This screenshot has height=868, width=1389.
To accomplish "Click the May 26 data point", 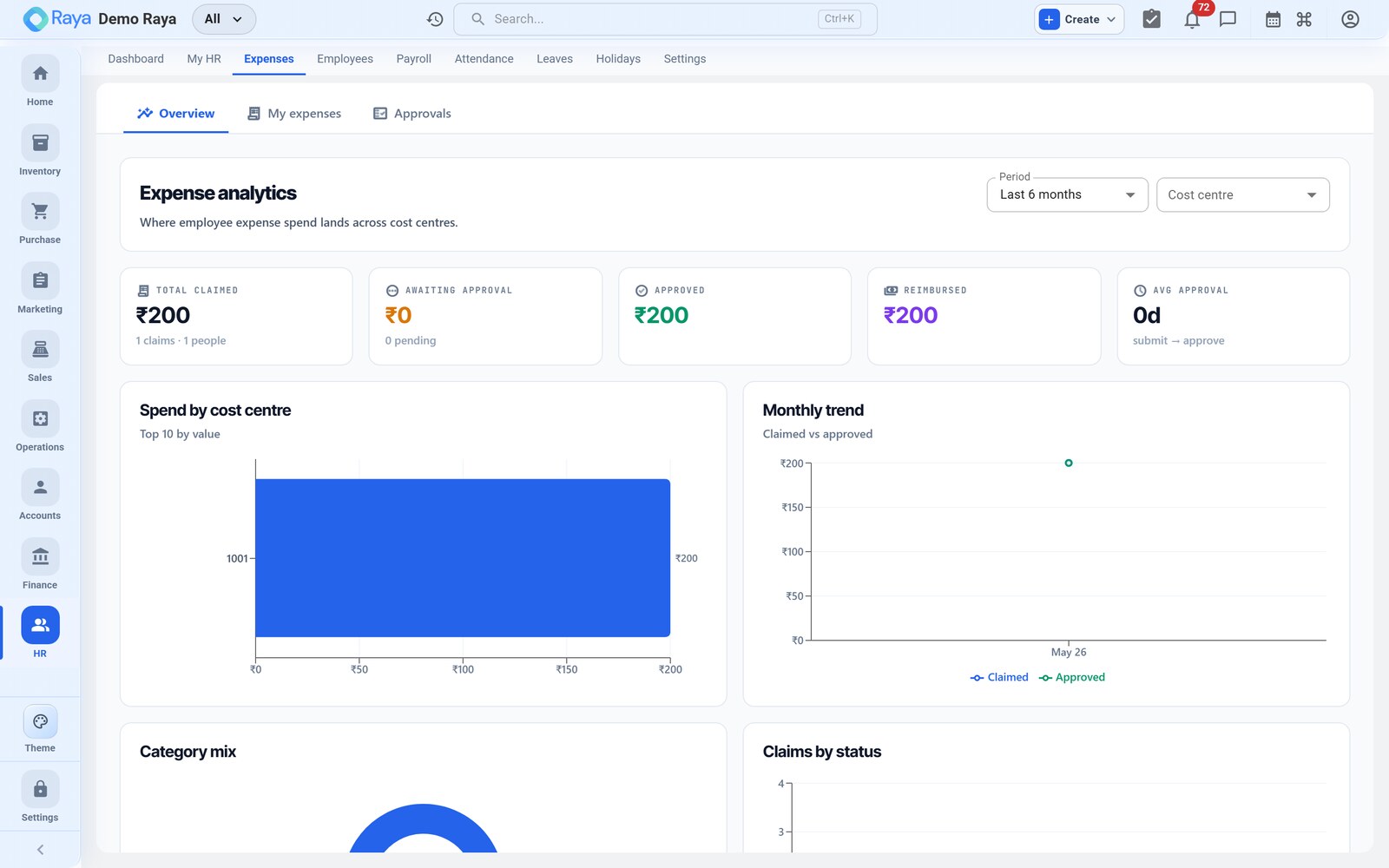I will (x=1069, y=463).
